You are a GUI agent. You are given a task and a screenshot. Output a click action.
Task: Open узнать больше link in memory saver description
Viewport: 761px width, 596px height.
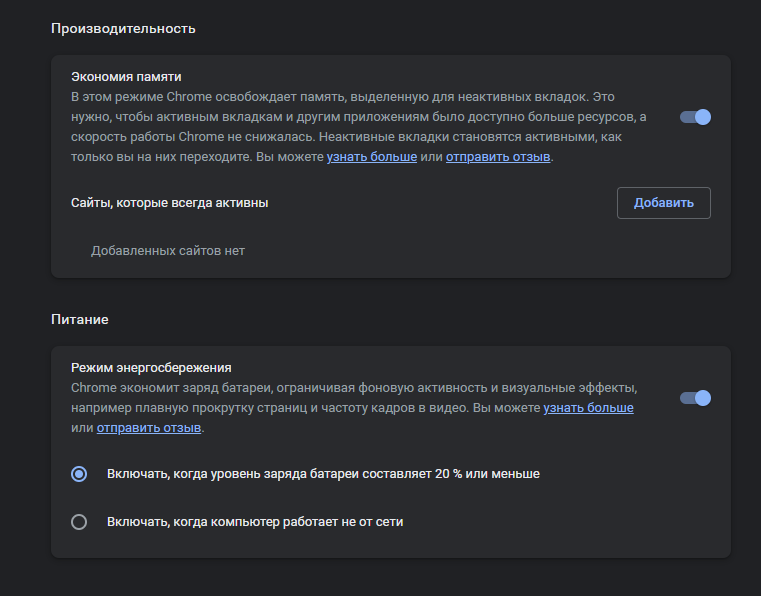point(371,157)
